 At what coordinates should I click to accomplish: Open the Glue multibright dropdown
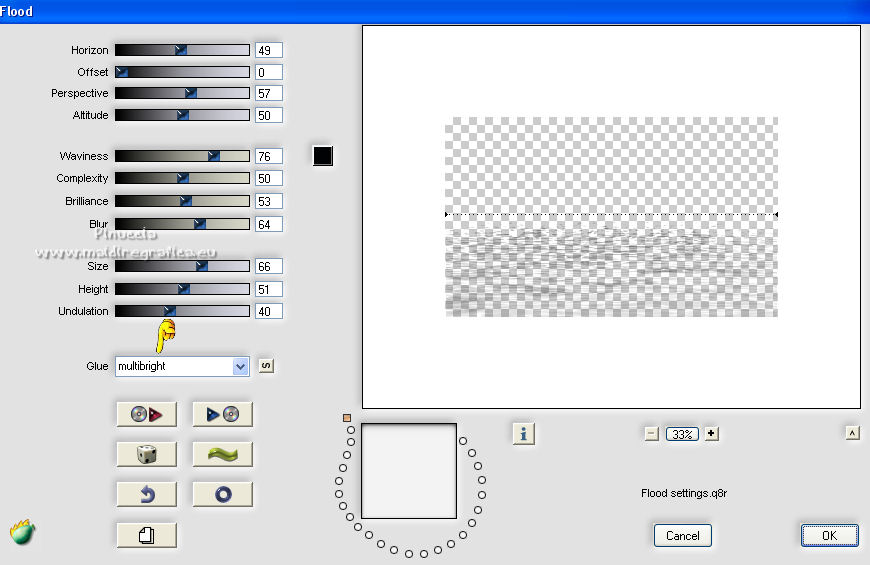[182, 366]
